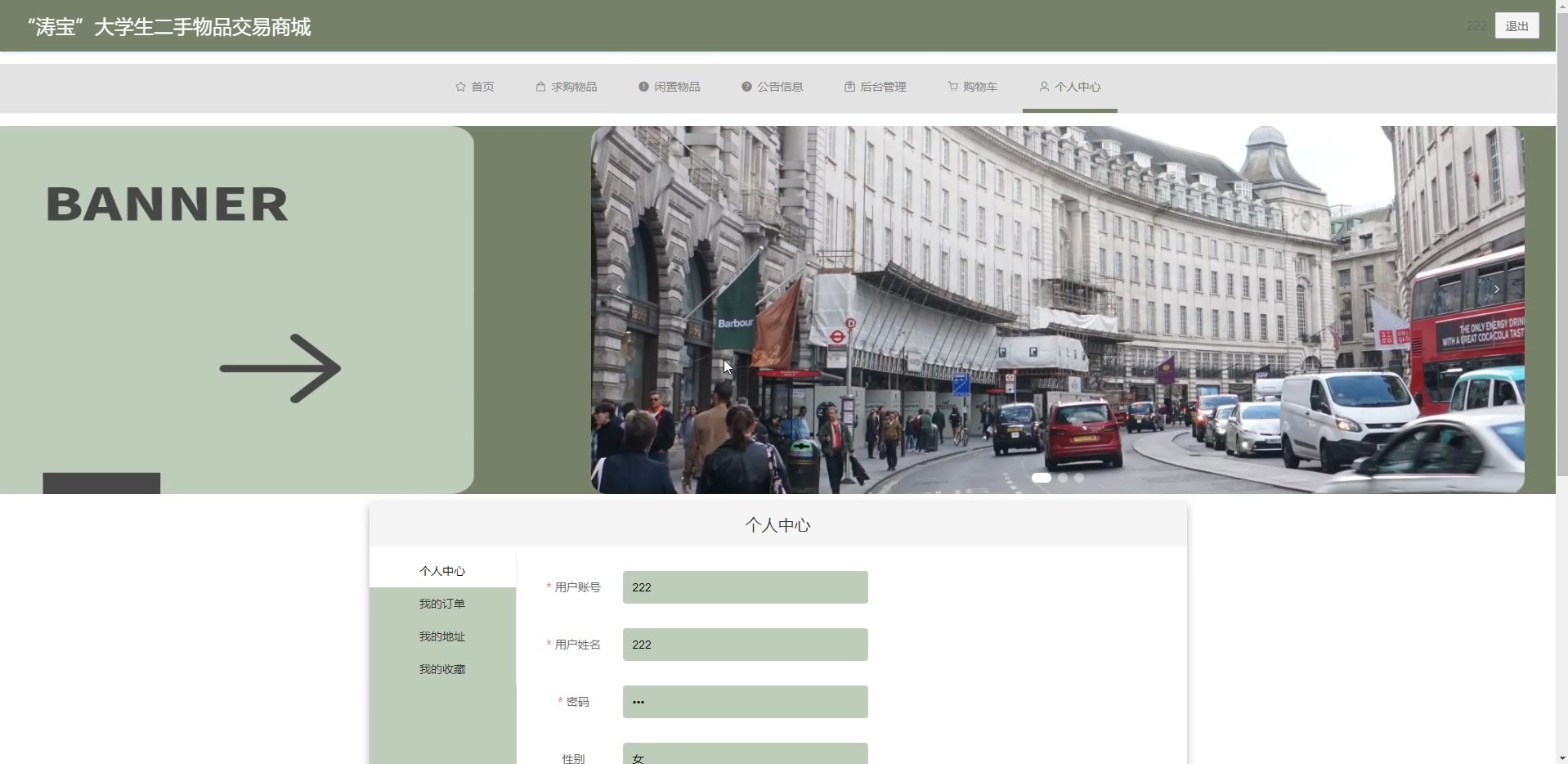
Task: Click the star icon beside 首页
Action: coord(460,87)
